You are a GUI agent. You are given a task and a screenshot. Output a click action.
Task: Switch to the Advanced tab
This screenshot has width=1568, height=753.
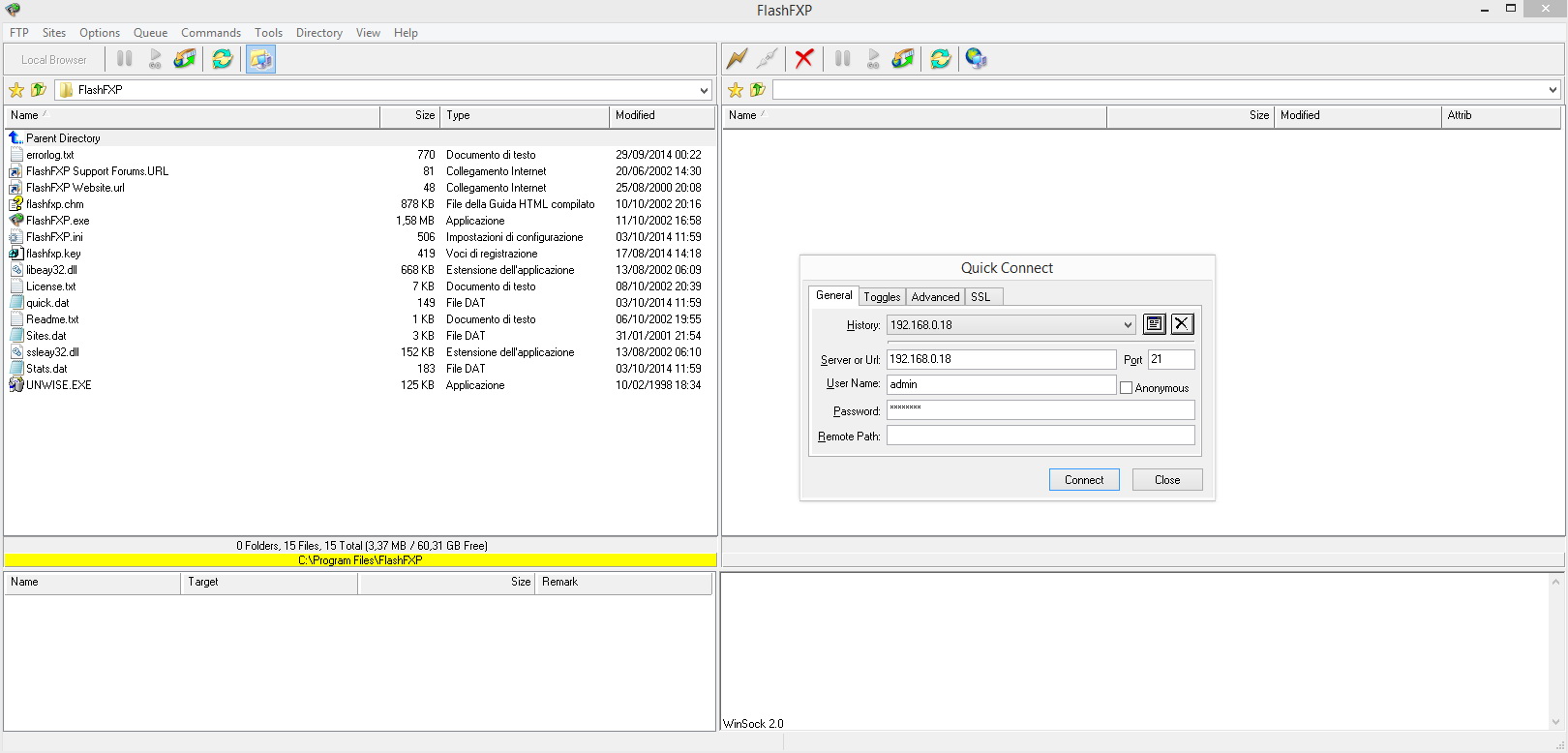point(935,297)
